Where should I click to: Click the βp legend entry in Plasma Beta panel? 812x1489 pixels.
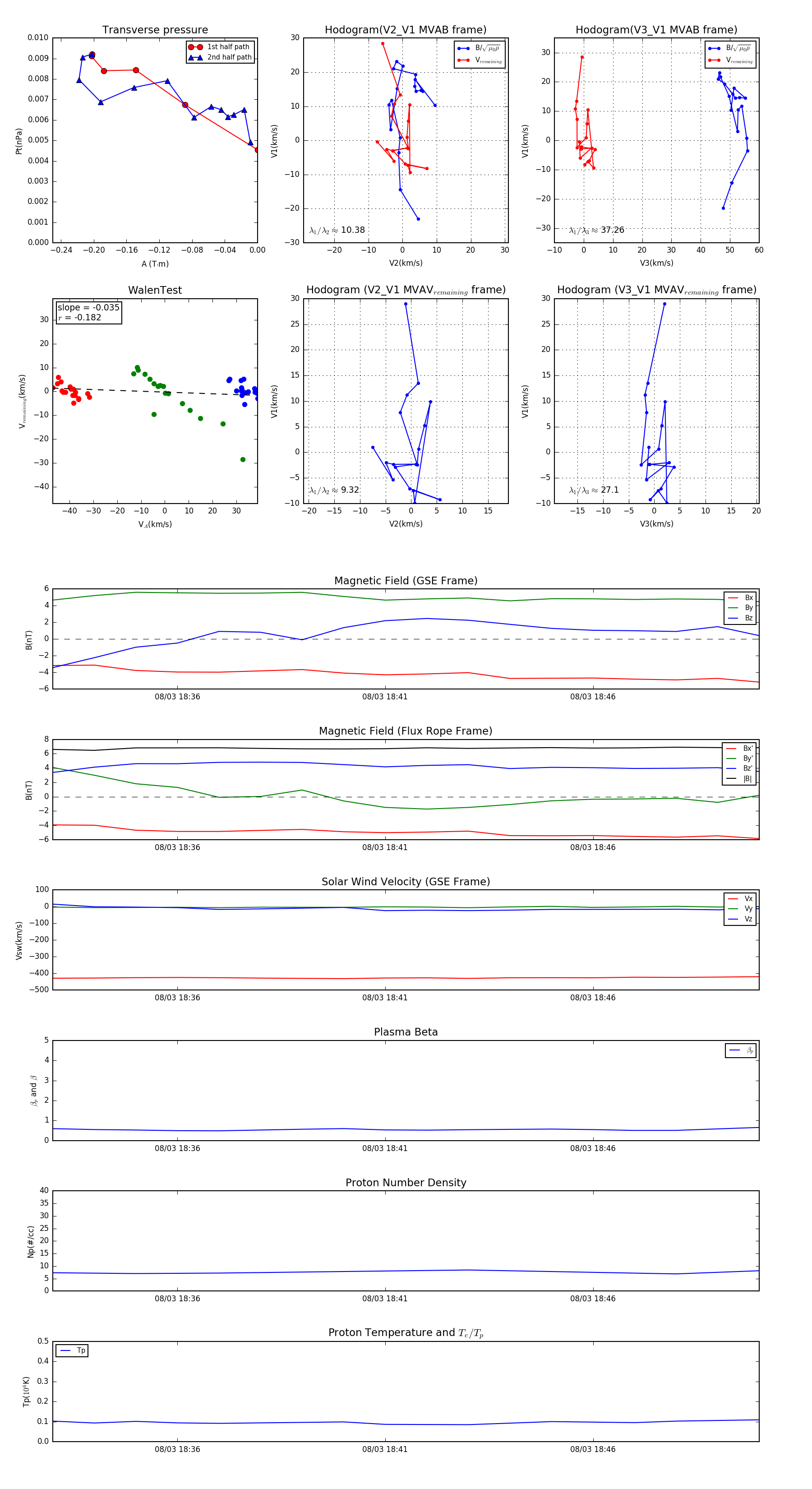click(741, 1050)
